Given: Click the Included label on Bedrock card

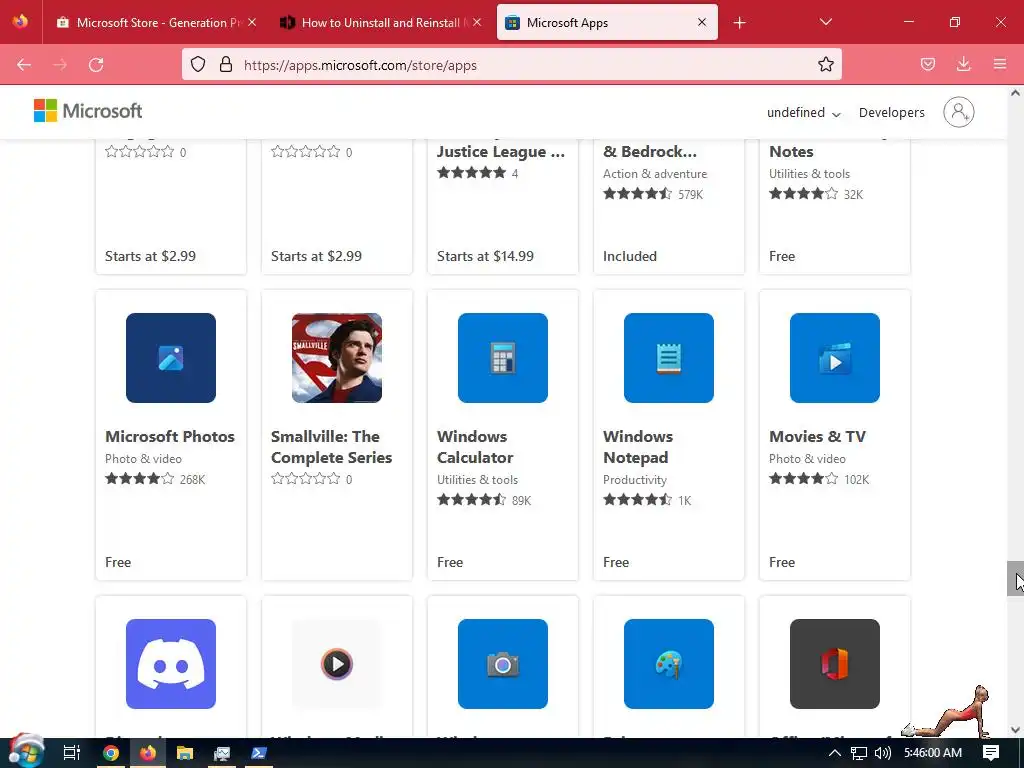Looking at the screenshot, I should [630, 256].
